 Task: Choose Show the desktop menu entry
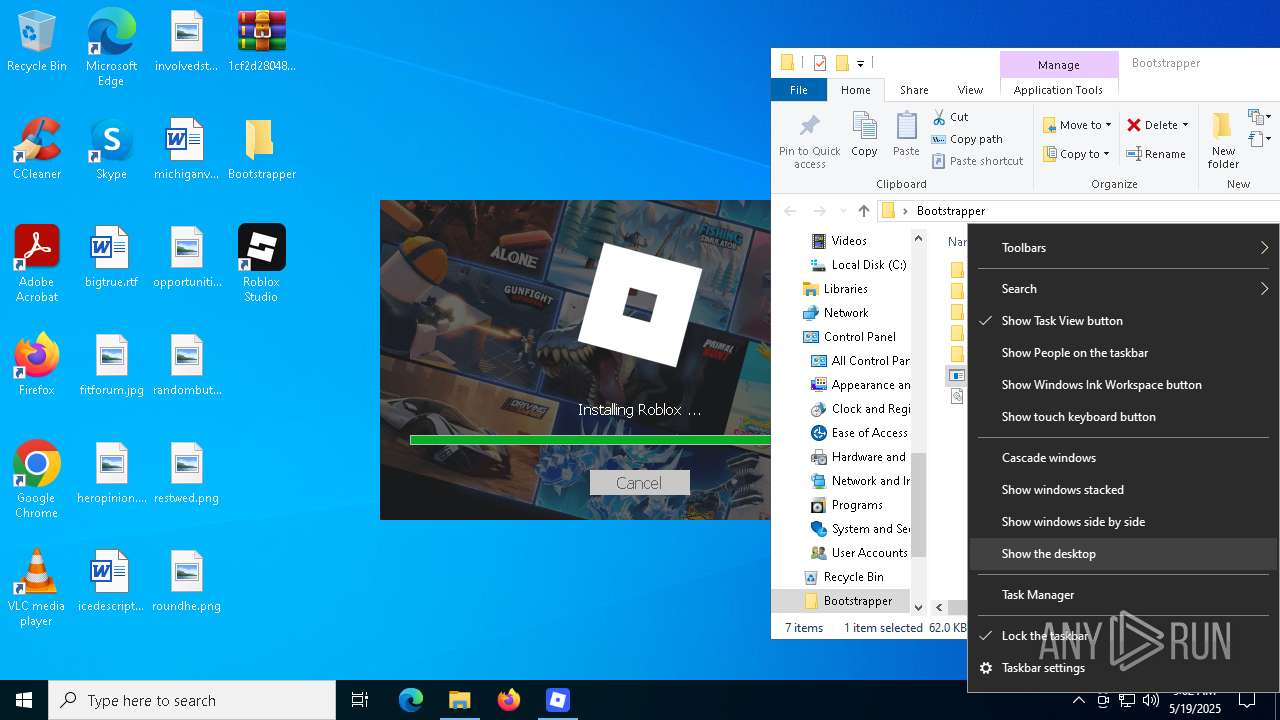click(1124, 554)
